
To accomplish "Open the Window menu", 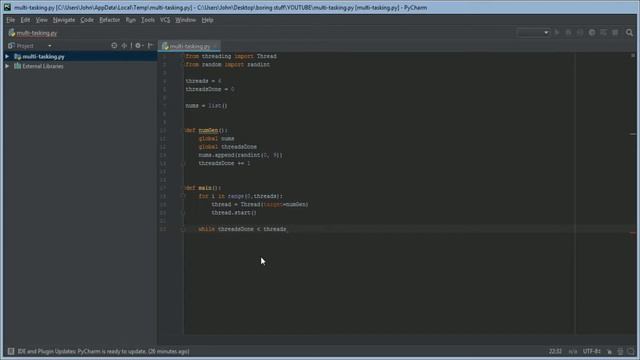I will coord(185,20).
